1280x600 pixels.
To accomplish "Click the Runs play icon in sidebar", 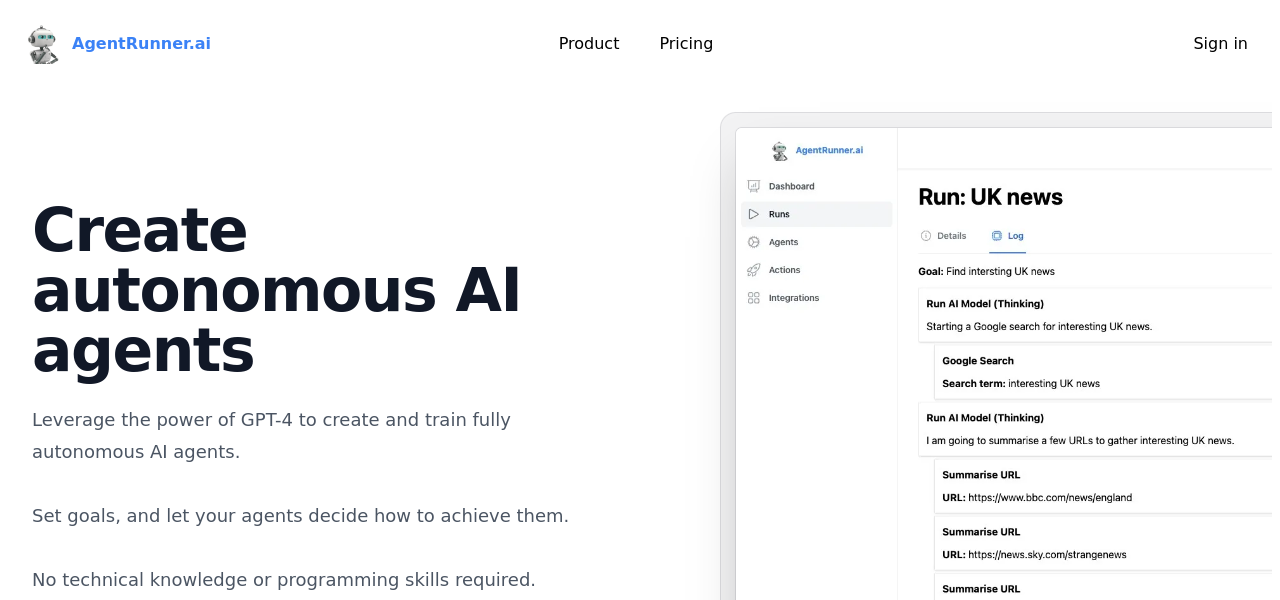I will (754, 214).
